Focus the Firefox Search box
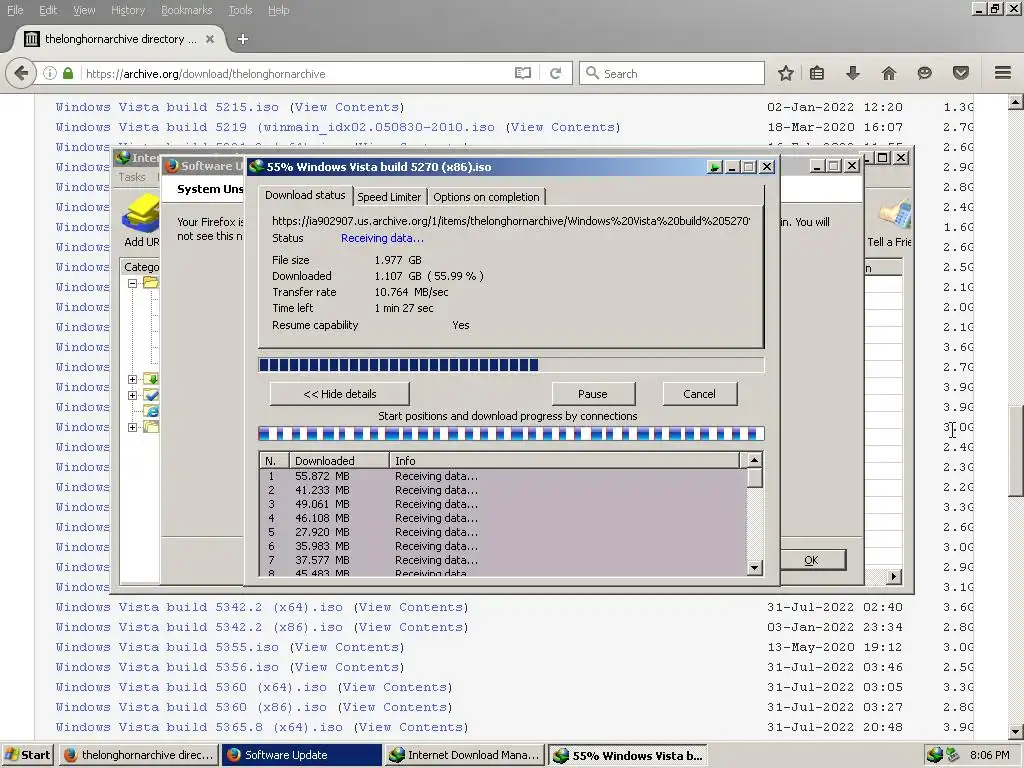 tap(673, 73)
